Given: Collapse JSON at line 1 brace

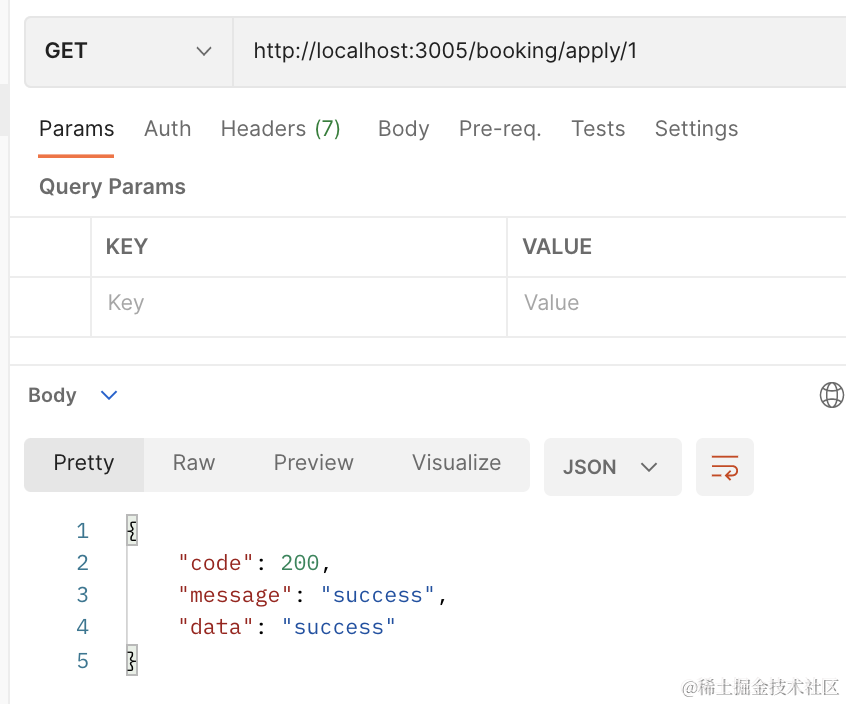Looking at the screenshot, I should click(132, 530).
